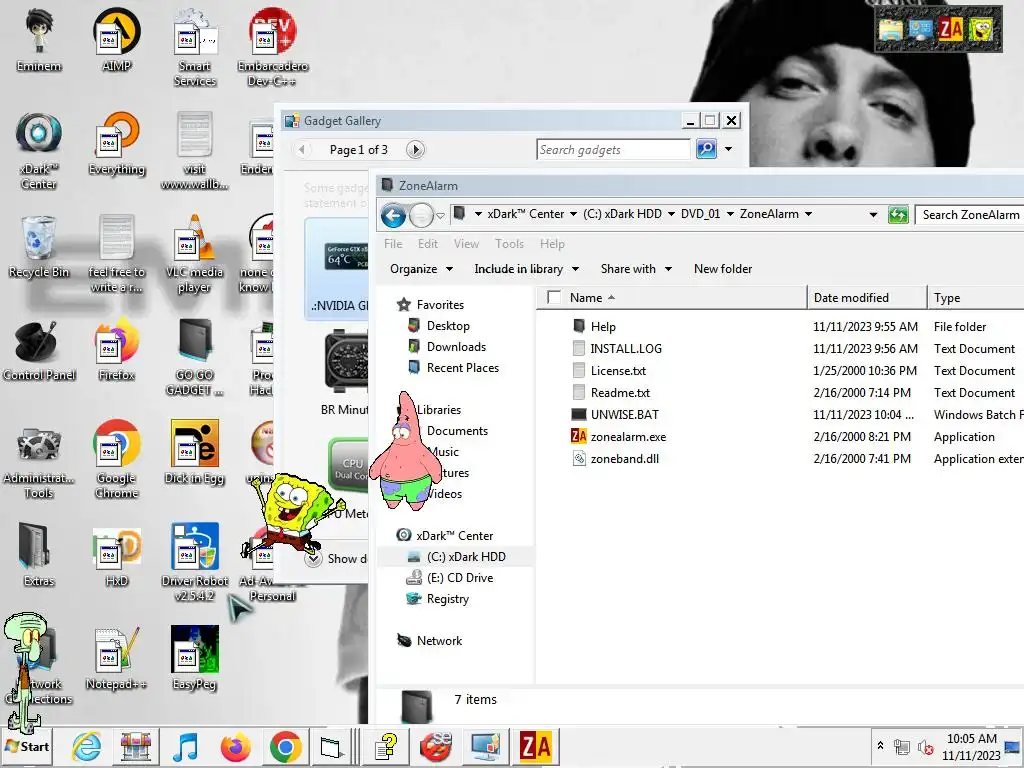Click ZoneAlarm ZA taskbar icon

pyautogui.click(x=535, y=746)
